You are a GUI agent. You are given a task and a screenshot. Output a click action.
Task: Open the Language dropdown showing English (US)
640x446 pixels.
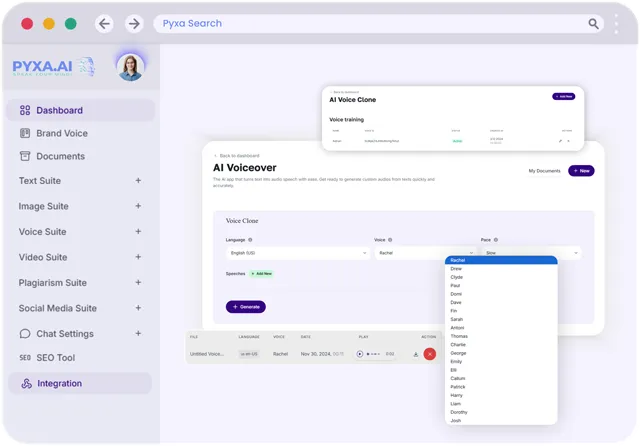(x=298, y=253)
